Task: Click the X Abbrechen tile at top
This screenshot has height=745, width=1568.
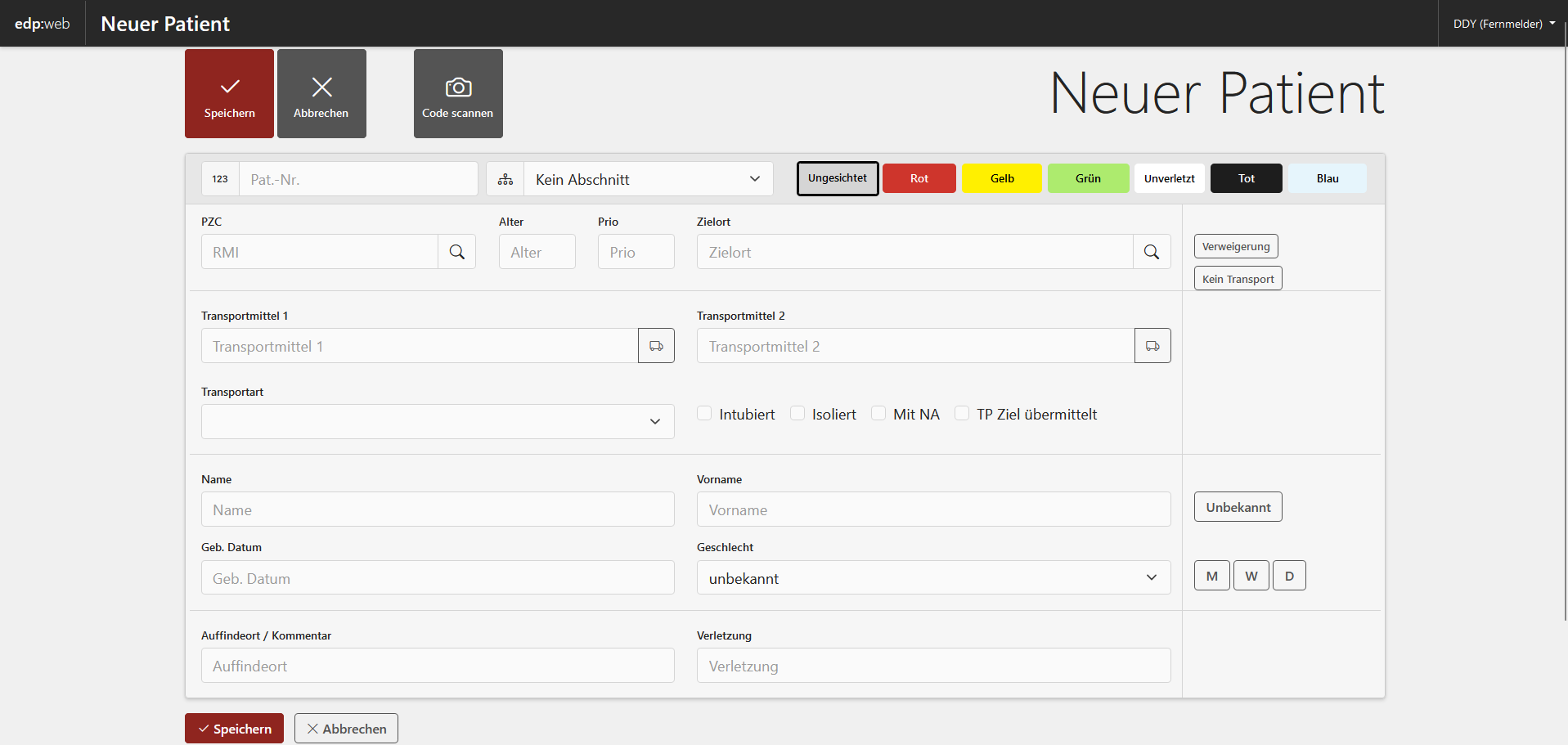Action: coord(321,93)
